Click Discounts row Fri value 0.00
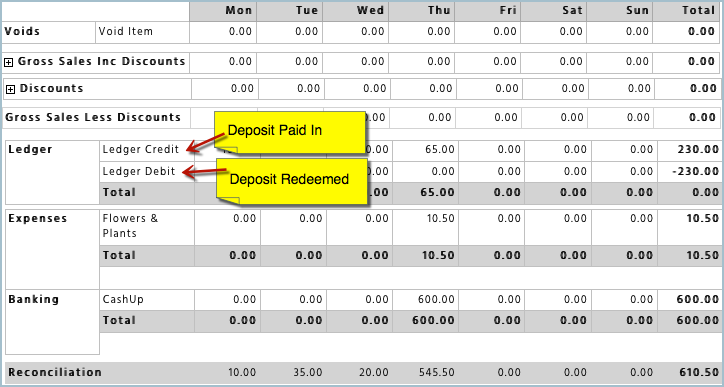724x387 pixels. [507, 88]
